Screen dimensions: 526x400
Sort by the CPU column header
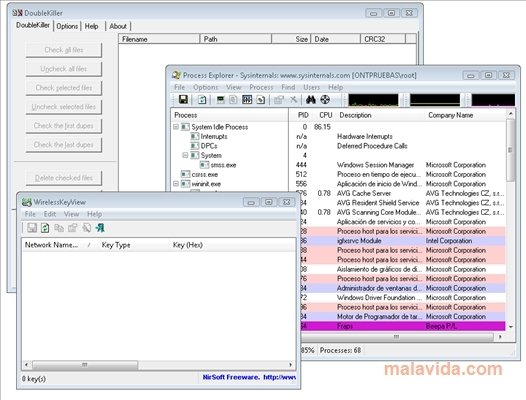325,115
